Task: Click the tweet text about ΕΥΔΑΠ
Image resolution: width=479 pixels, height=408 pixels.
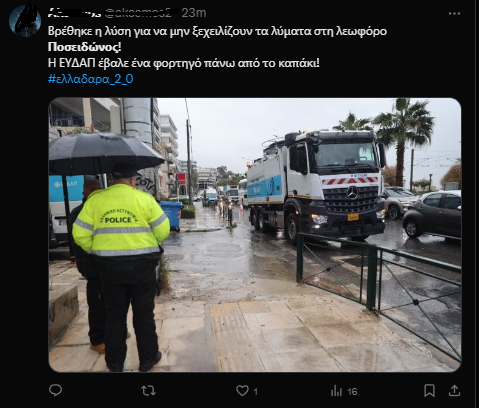Action: [x=184, y=63]
